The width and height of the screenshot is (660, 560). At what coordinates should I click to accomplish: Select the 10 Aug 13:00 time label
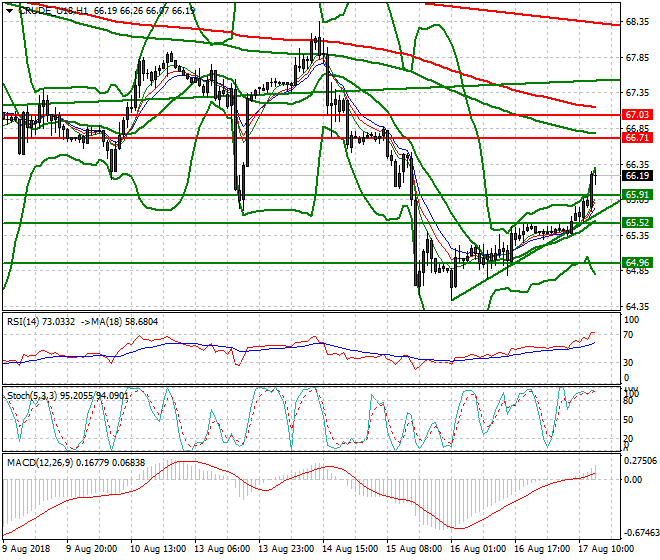pyautogui.click(x=158, y=549)
